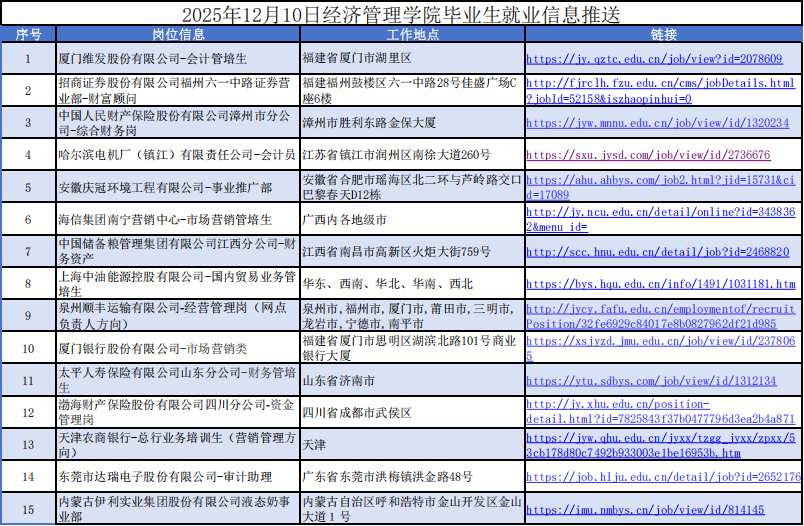Image resolution: width=804 pixels, height=526 pixels.
Task: Select the 序号 header cell
Action: (x=28, y=34)
